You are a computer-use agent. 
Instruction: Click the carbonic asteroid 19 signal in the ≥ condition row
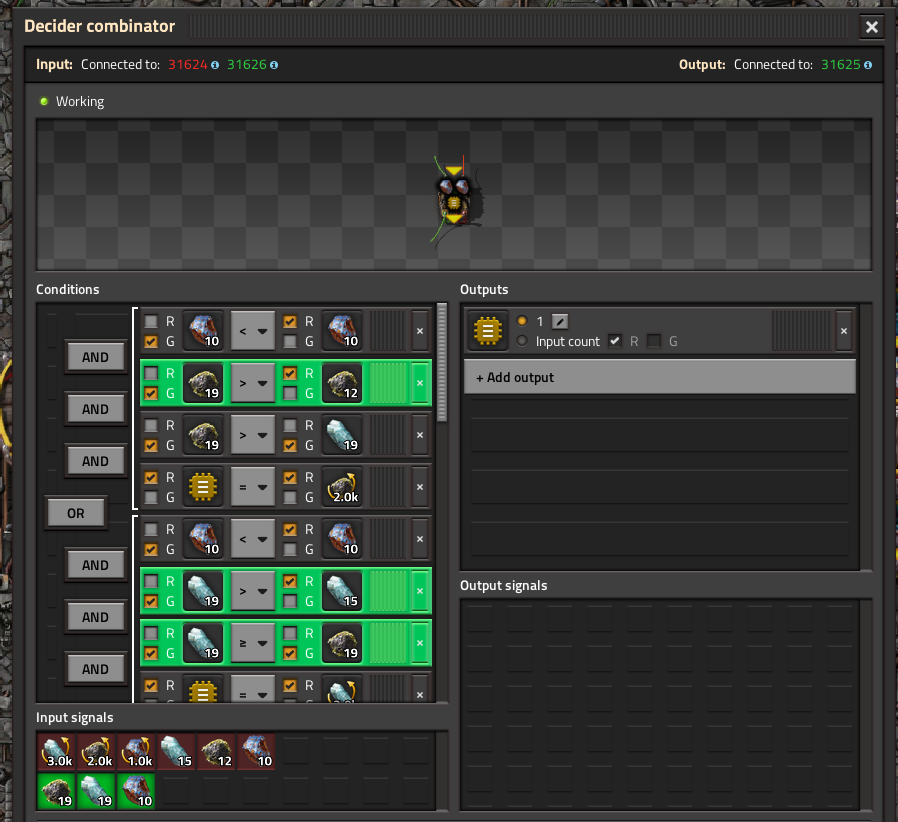pos(342,643)
